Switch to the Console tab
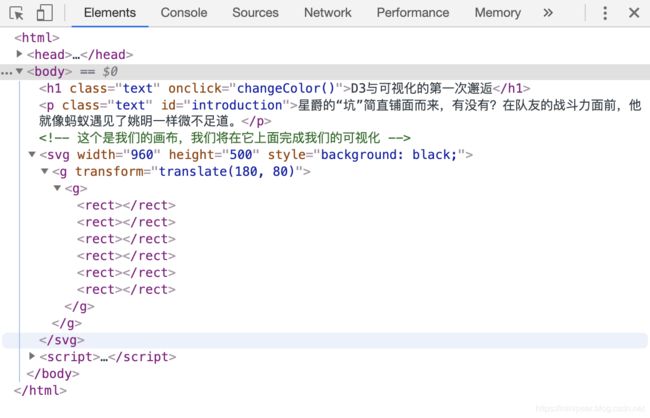The image size is (650, 418). pyautogui.click(x=184, y=13)
